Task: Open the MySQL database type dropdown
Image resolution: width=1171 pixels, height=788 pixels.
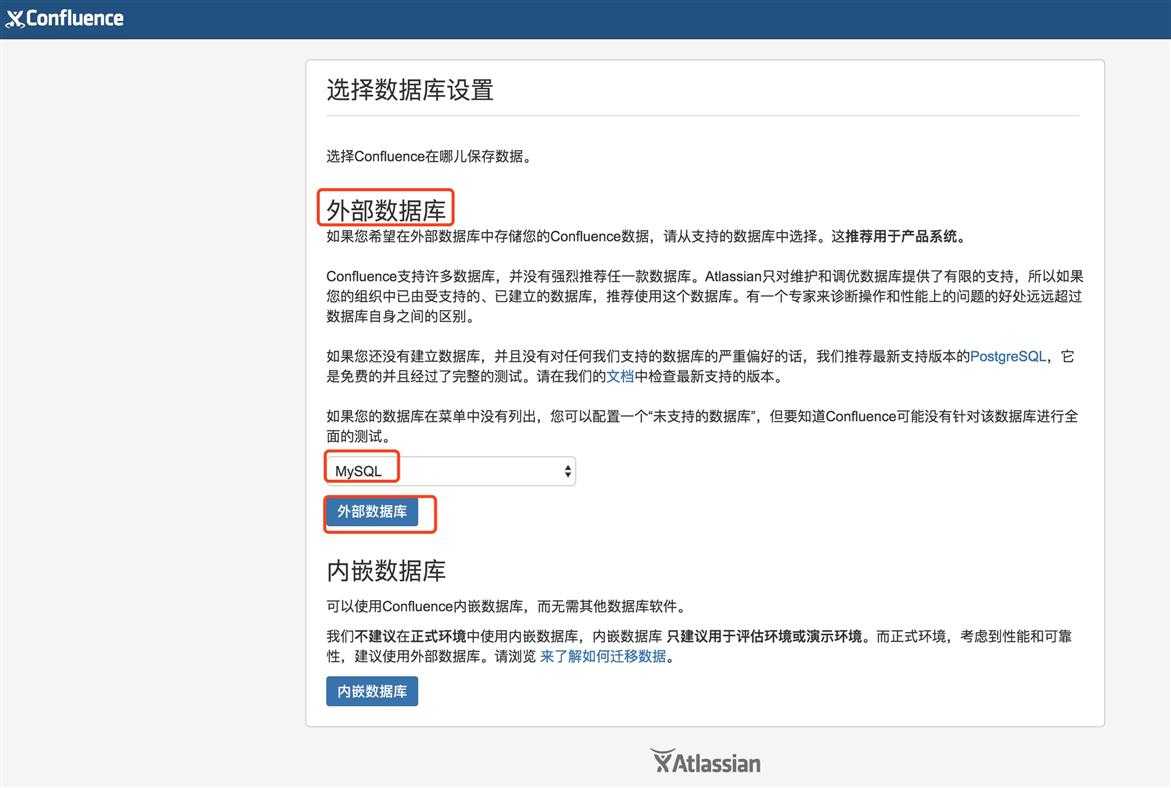Action: 450,471
